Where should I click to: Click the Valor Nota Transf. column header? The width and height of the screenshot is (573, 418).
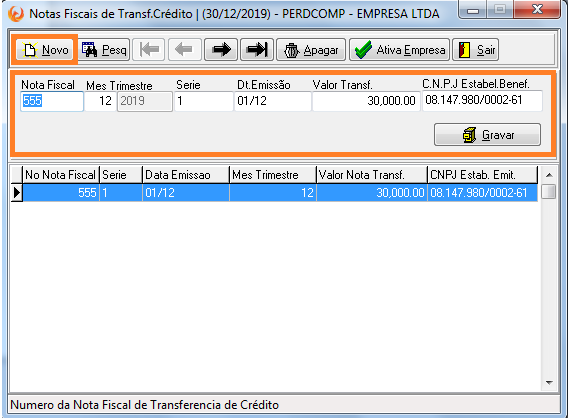(372, 175)
